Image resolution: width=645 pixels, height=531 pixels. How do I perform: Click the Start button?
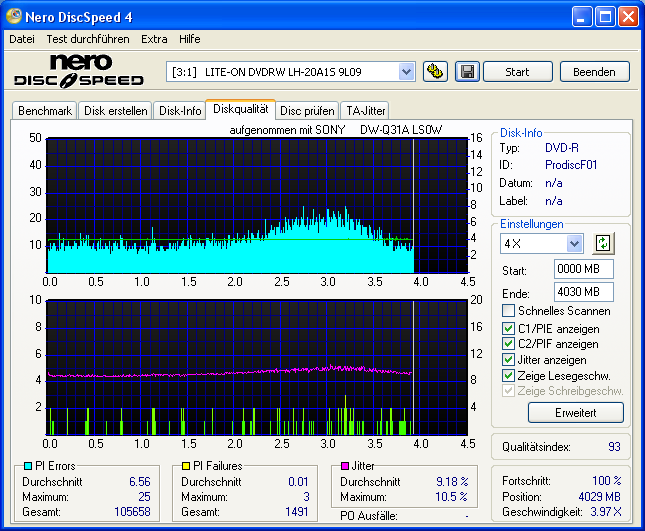click(517, 72)
